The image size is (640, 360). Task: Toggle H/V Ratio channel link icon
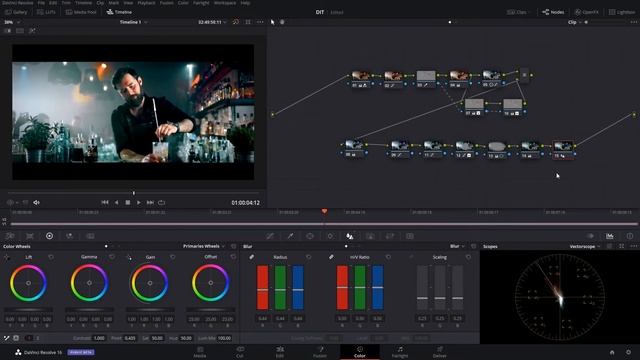pos(331,257)
